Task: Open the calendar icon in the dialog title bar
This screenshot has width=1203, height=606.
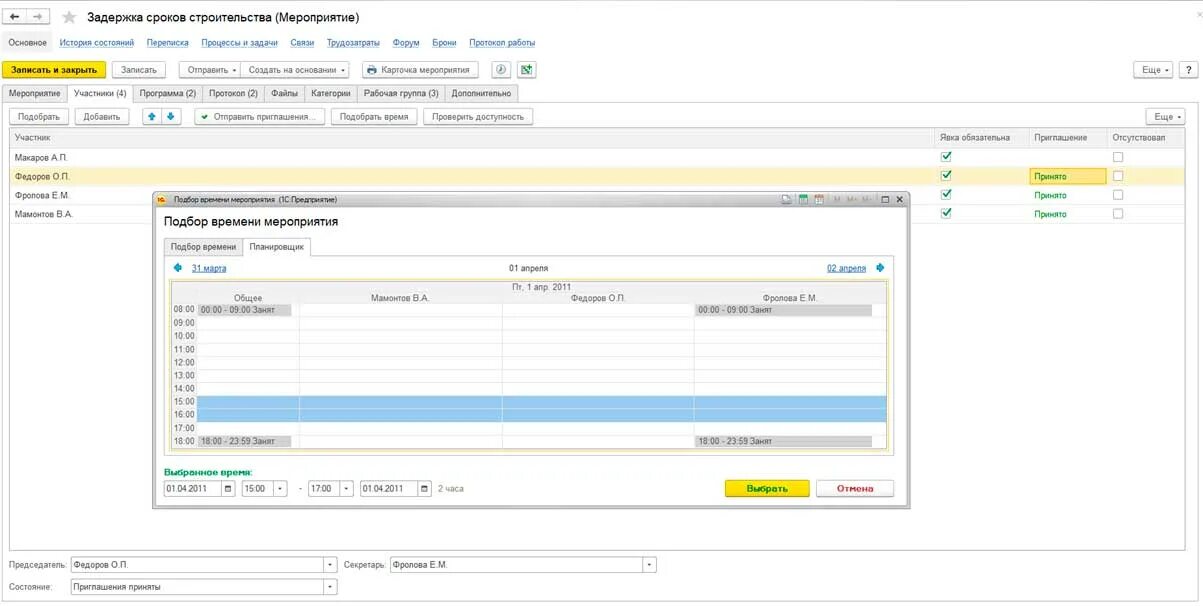Action: point(819,200)
